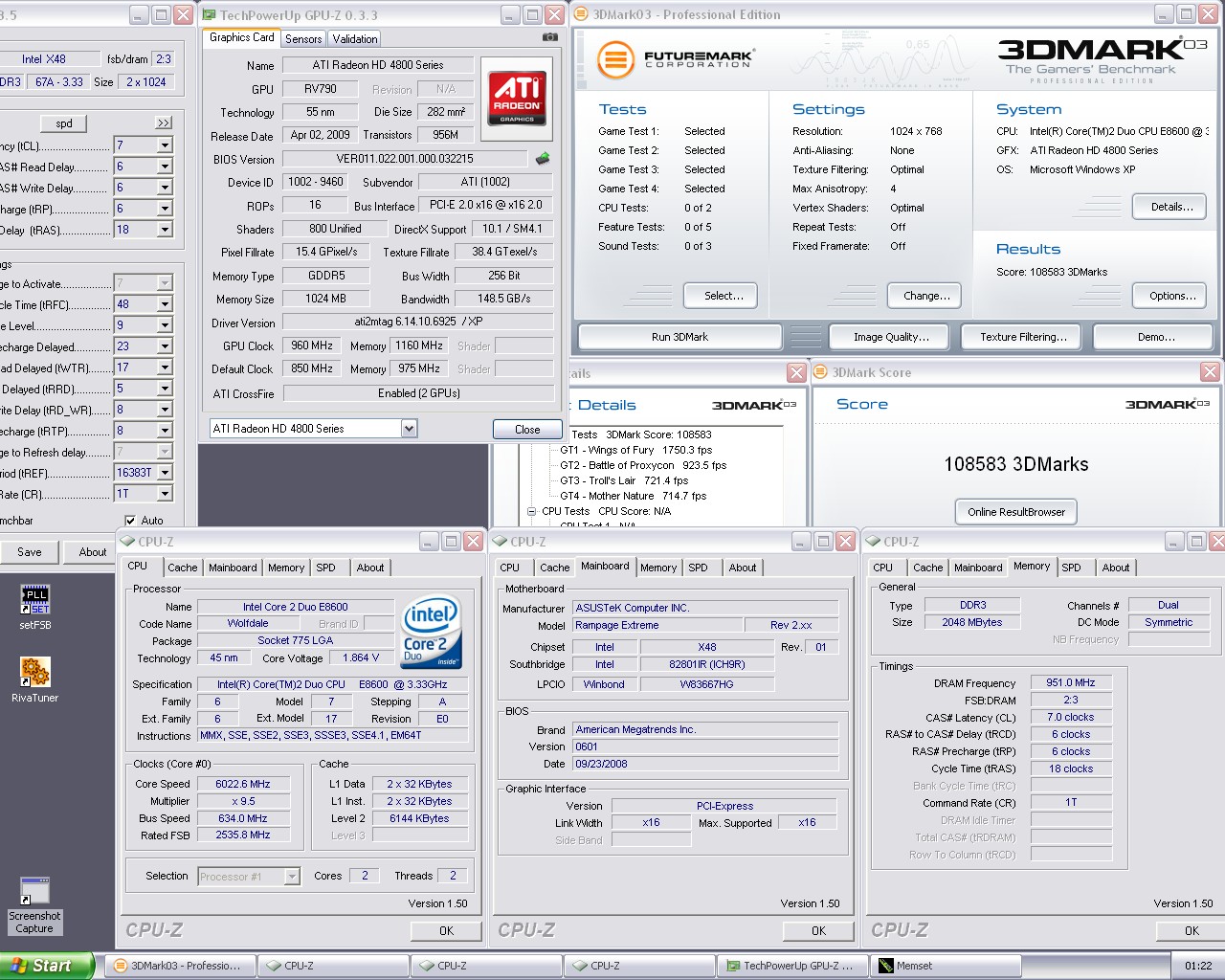
Task: Click the 3DMark Score window title icon
Action: (x=821, y=372)
